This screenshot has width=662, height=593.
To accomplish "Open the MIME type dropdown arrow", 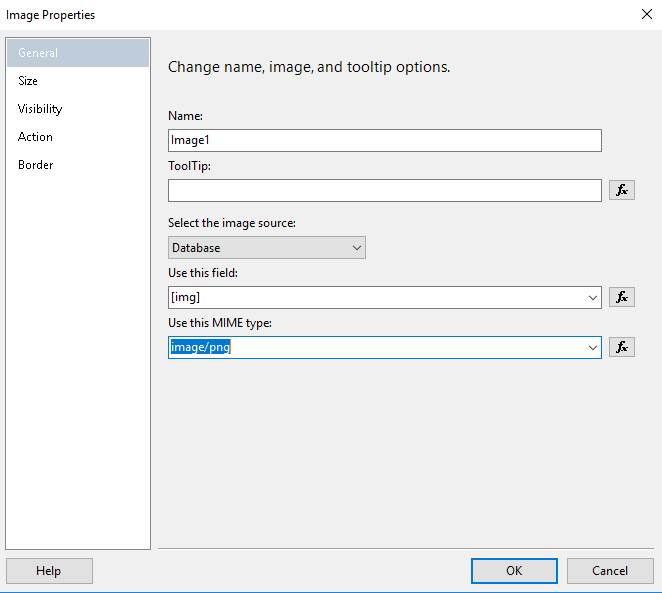I will tap(593, 347).
